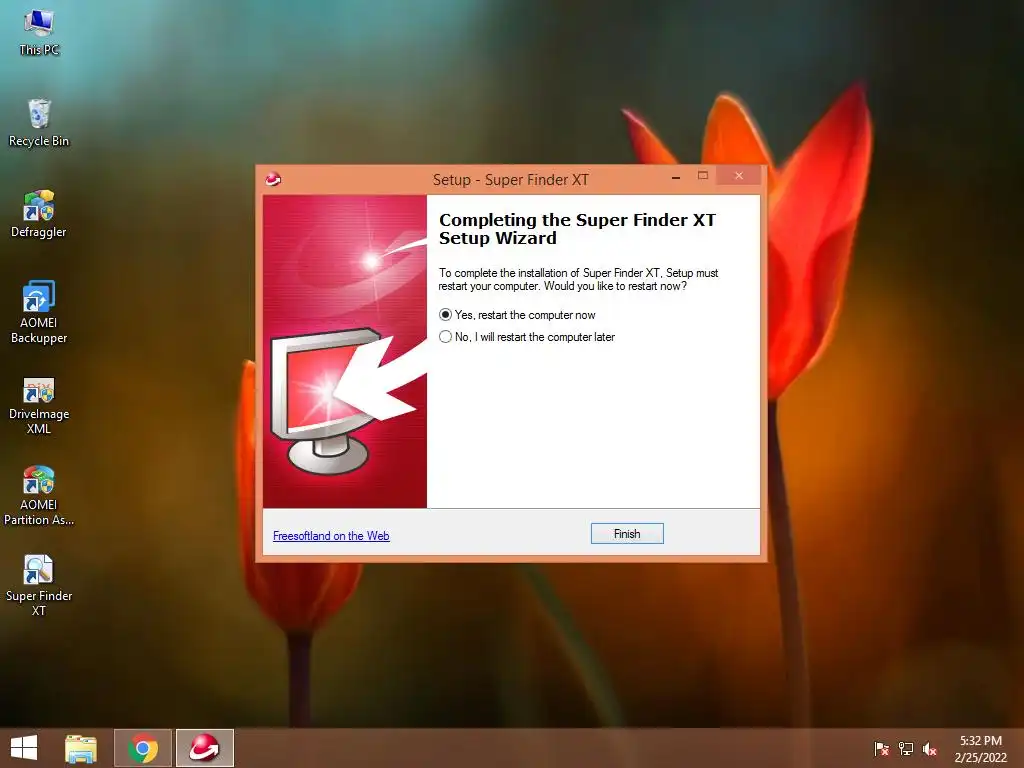Launch Defraggler desktop shortcut

[39, 214]
